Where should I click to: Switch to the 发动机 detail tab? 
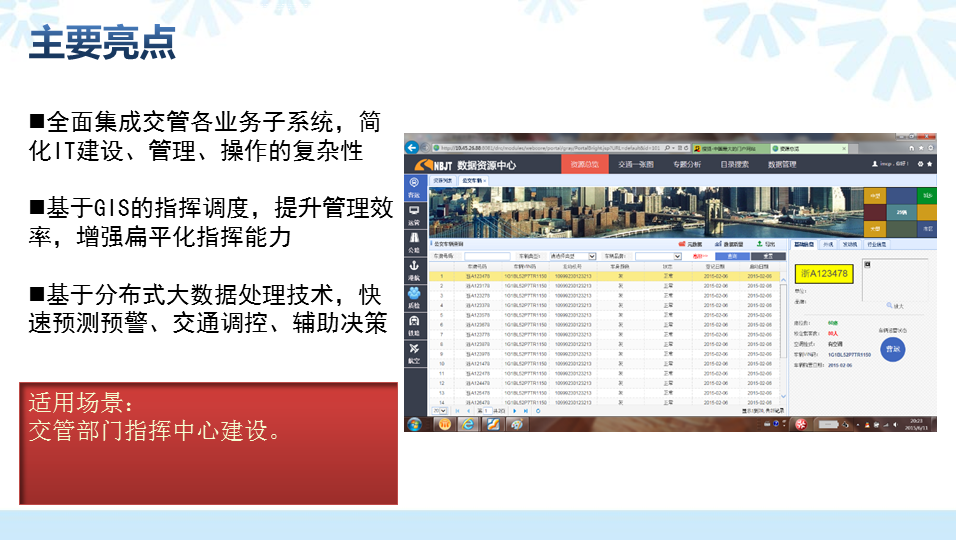(x=850, y=244)
